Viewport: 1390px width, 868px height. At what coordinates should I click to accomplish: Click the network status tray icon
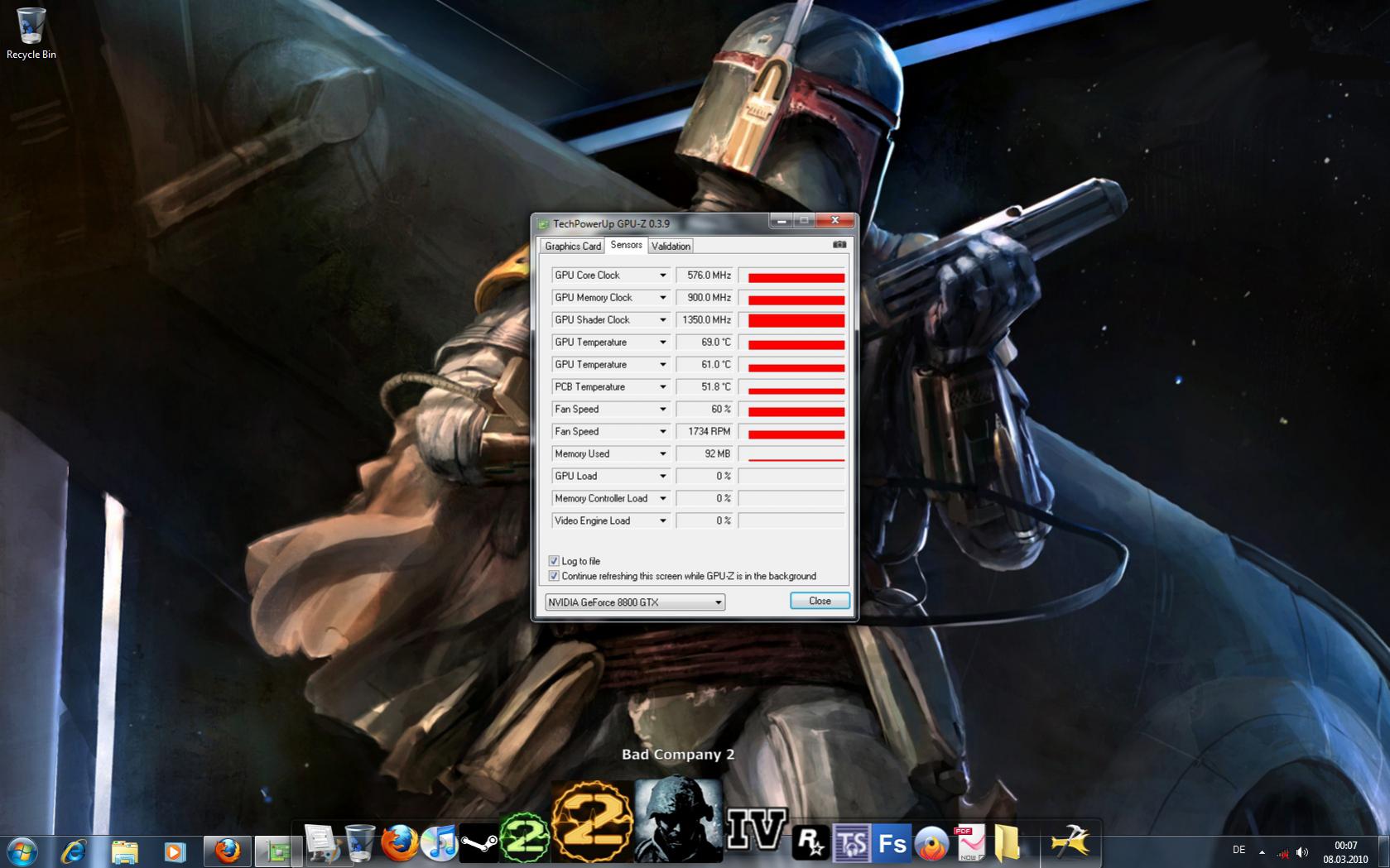1282,852
